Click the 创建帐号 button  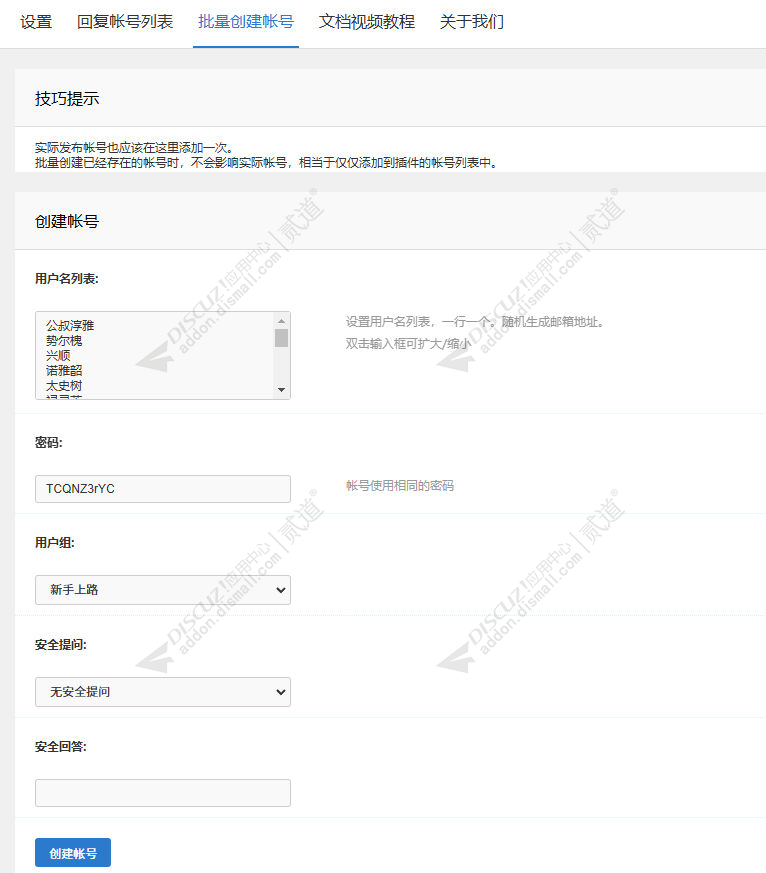pyautogui.click(x=73, y=853)
